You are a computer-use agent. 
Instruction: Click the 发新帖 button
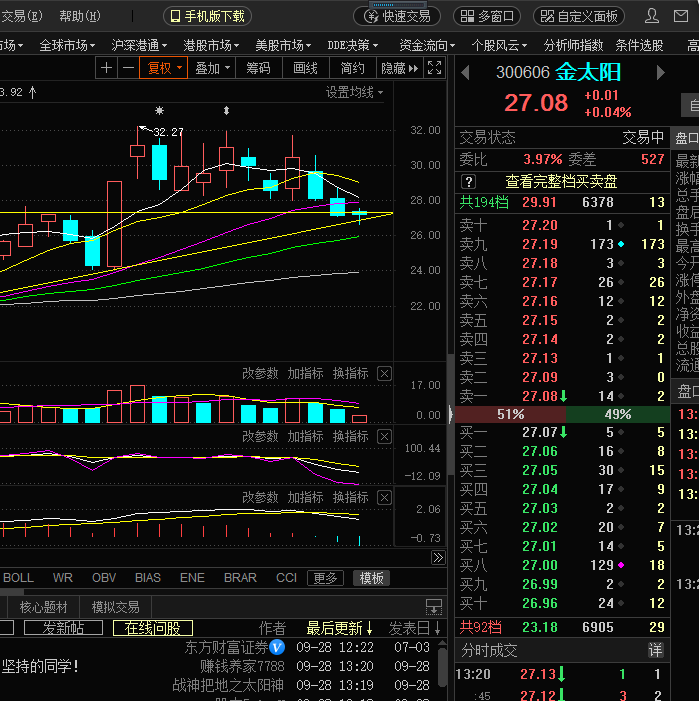[x=63, y=628]
